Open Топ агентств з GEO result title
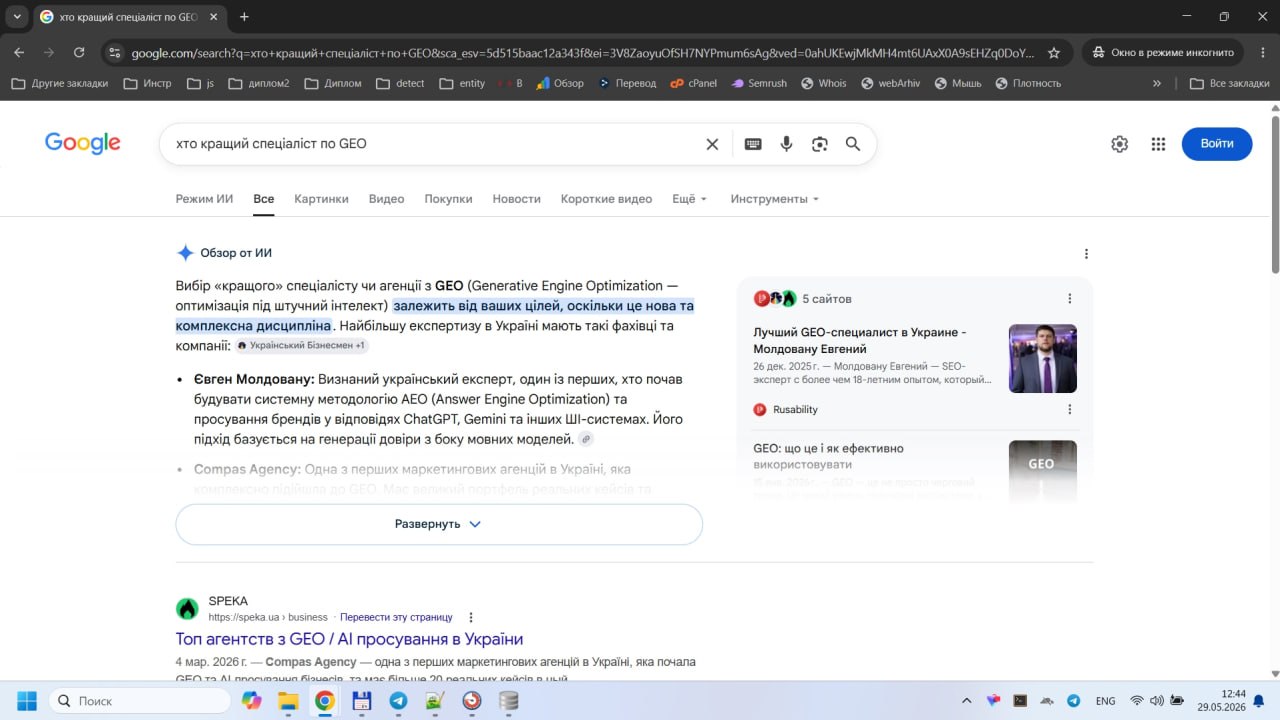The image size is (1280, 720). pos(349,639)
